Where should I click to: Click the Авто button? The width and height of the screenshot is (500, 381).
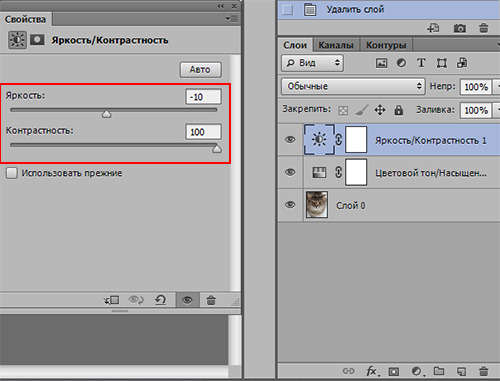200,70
